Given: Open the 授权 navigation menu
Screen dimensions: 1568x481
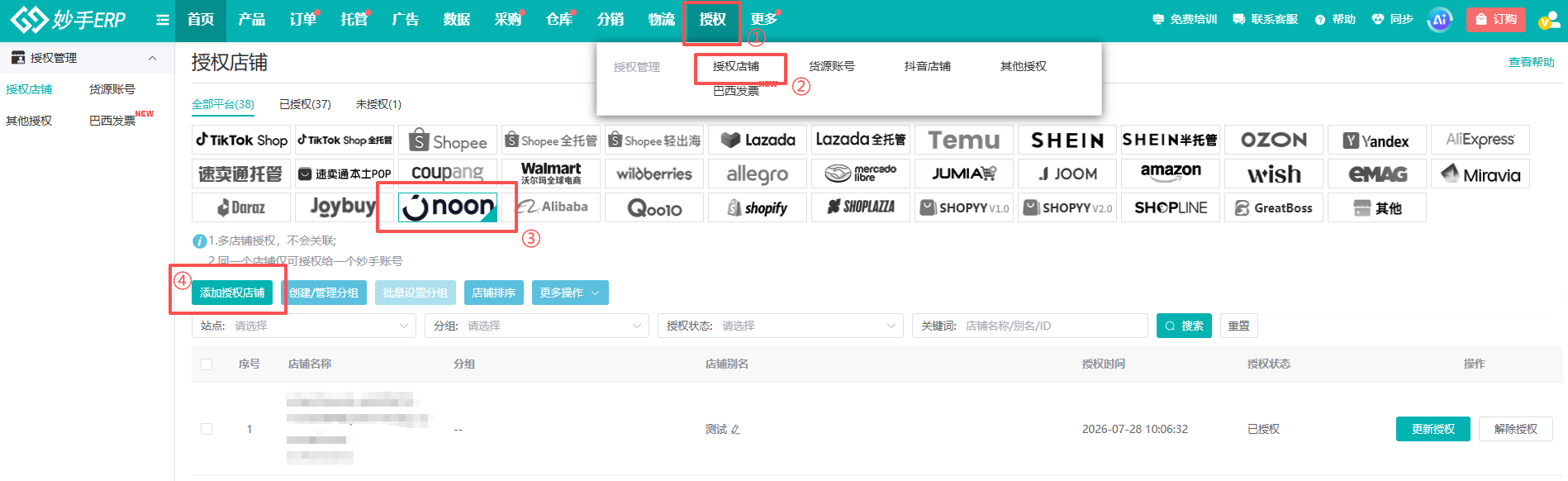Looking at the screenshot, I should pyautogui.click(x=712, y=20).
